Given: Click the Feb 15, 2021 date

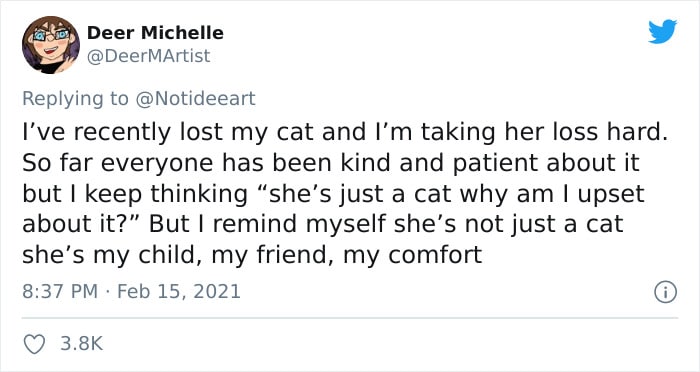Looking at the screenshot, I should pos(179,292).
